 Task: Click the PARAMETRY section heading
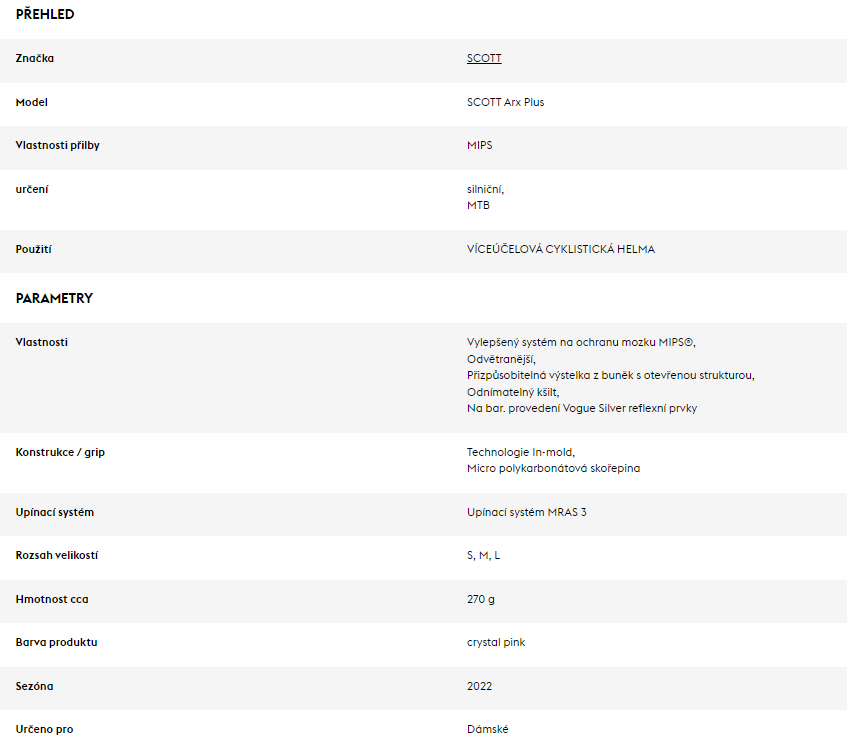[54, 298]
